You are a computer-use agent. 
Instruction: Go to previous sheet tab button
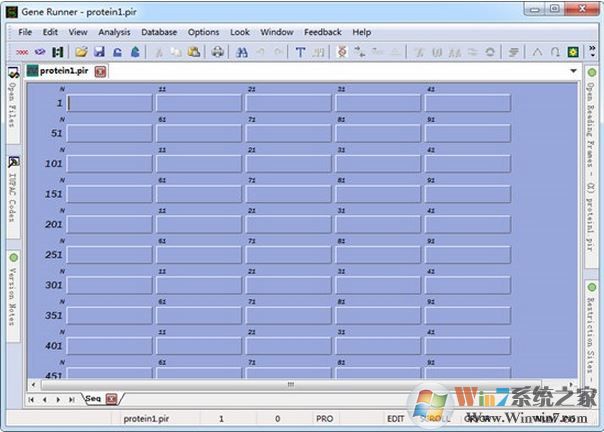(45, 400)
